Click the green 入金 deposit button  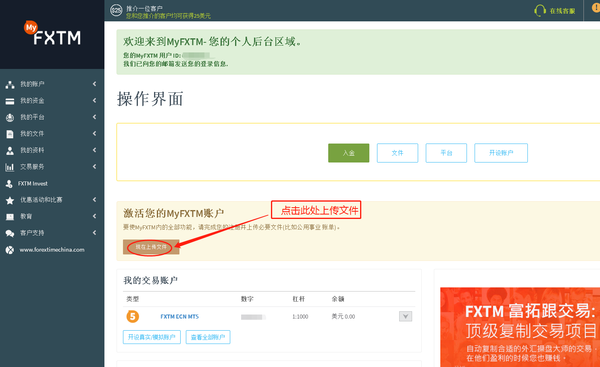pyautogui.click(x=349, y=153)
